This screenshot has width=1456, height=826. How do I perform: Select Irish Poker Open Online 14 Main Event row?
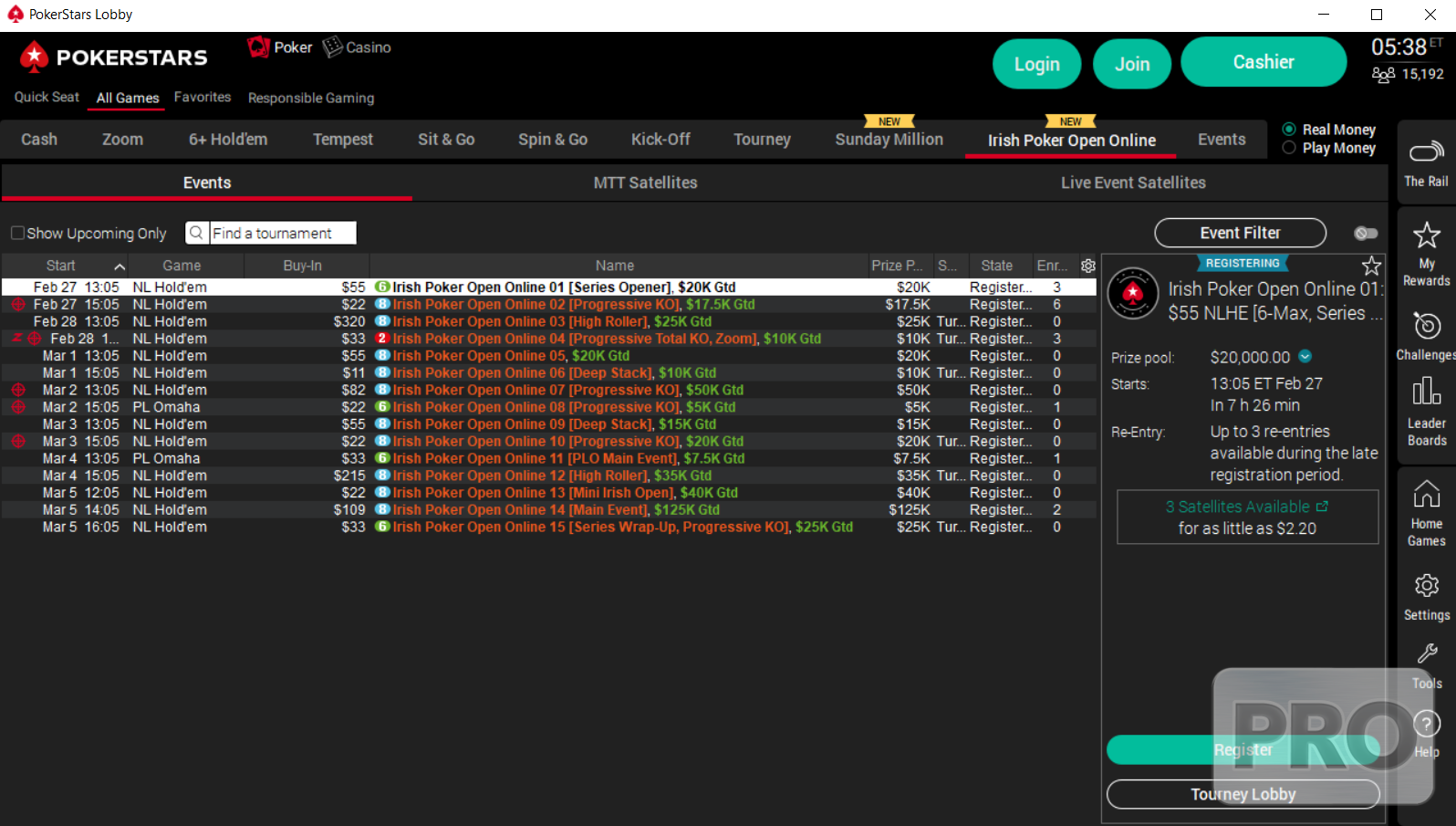point(548,509)
